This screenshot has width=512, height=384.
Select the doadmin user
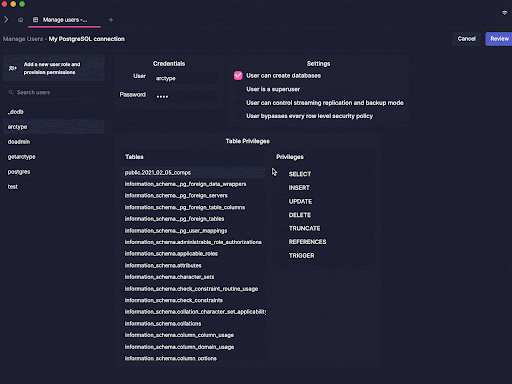[54, 142]
